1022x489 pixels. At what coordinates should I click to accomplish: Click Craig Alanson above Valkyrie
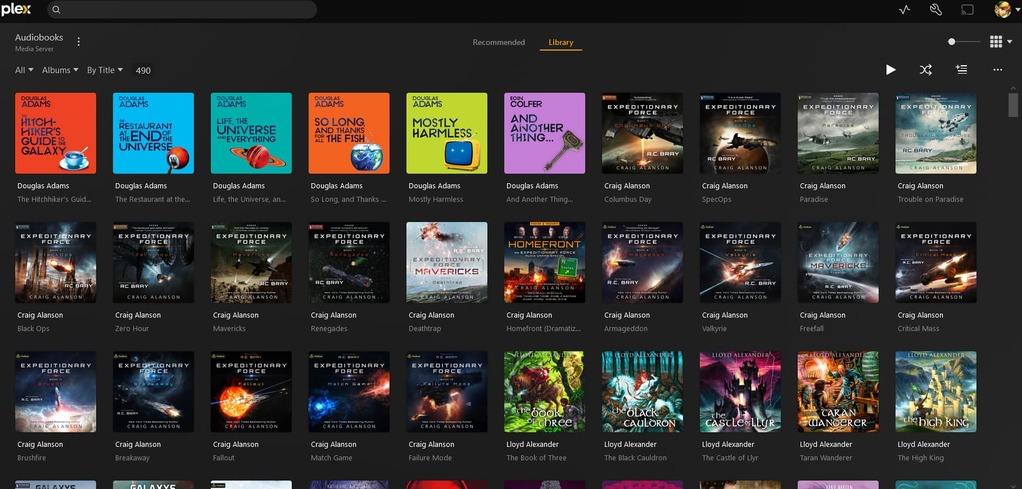point(725,316)
